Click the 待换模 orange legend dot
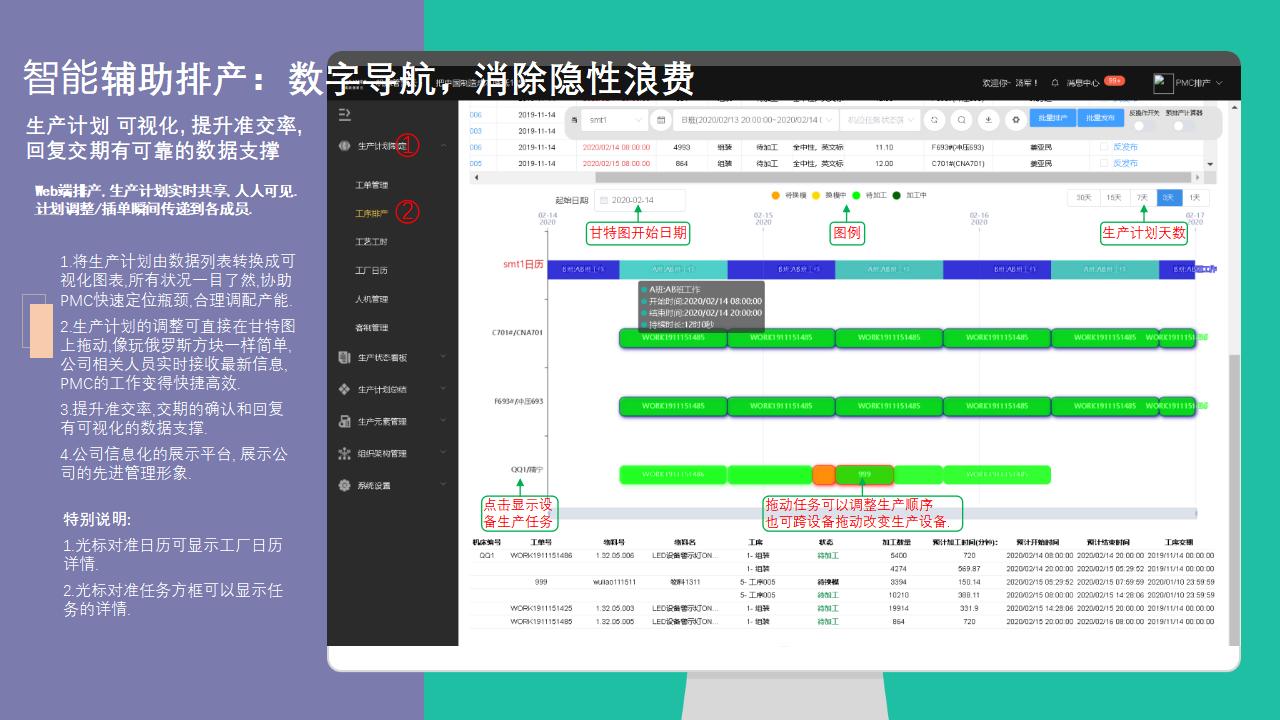The height and width of the screenshot is (720, 1280). coord(775,196)
